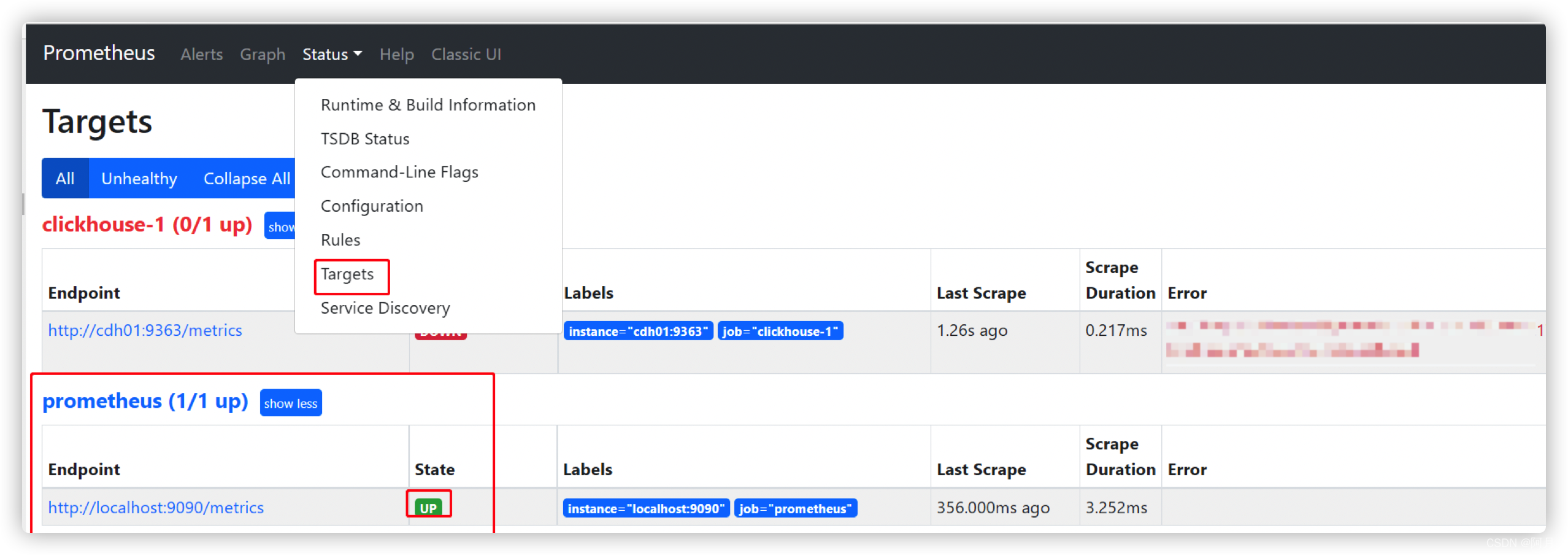Choose Command-Line Flags menu item
The image size is (1568, 555).
(x=428, y=173)
